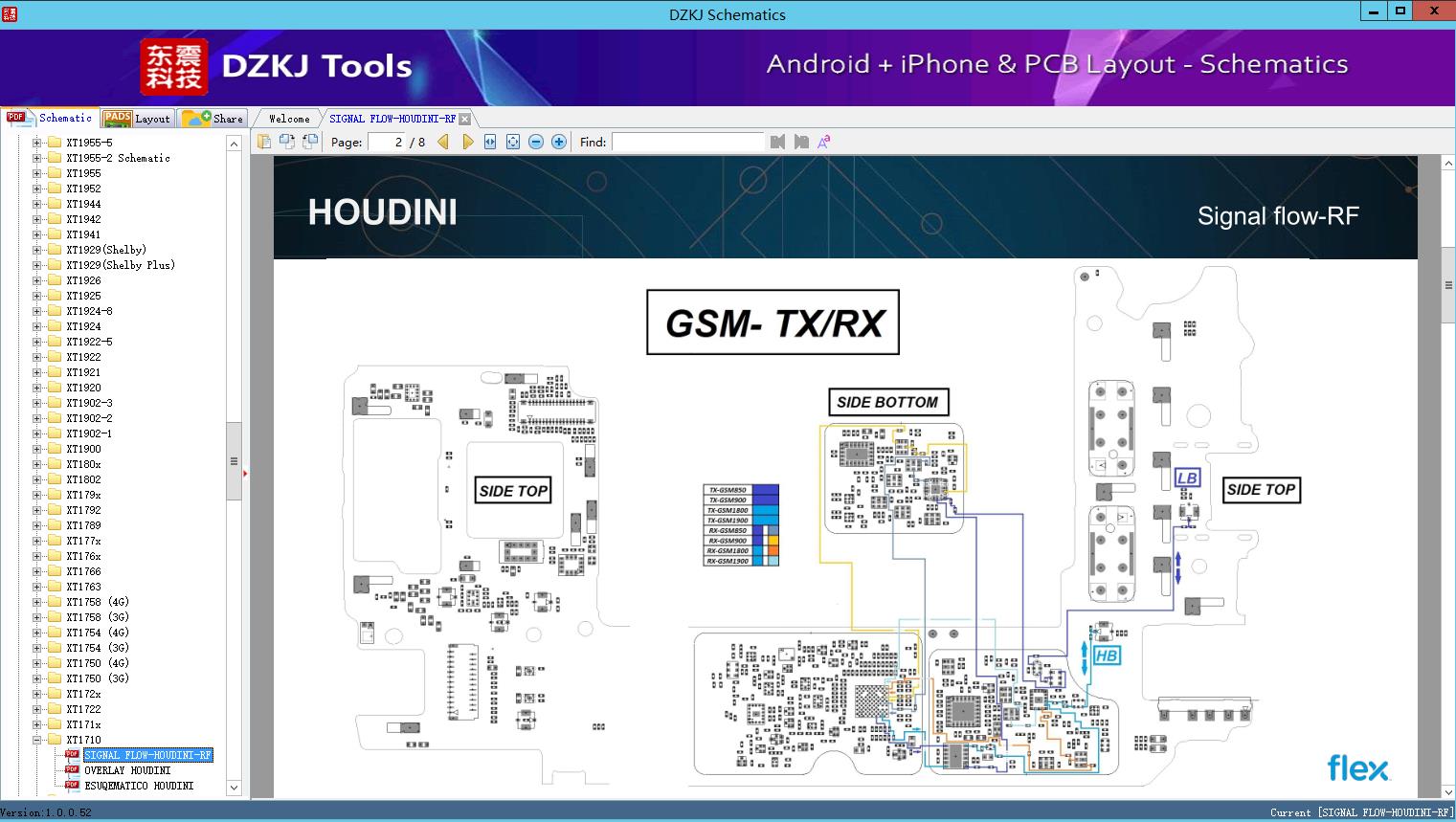
Task: Click the tree panel scrollbar thumb
Action: (x=234, y=460)
